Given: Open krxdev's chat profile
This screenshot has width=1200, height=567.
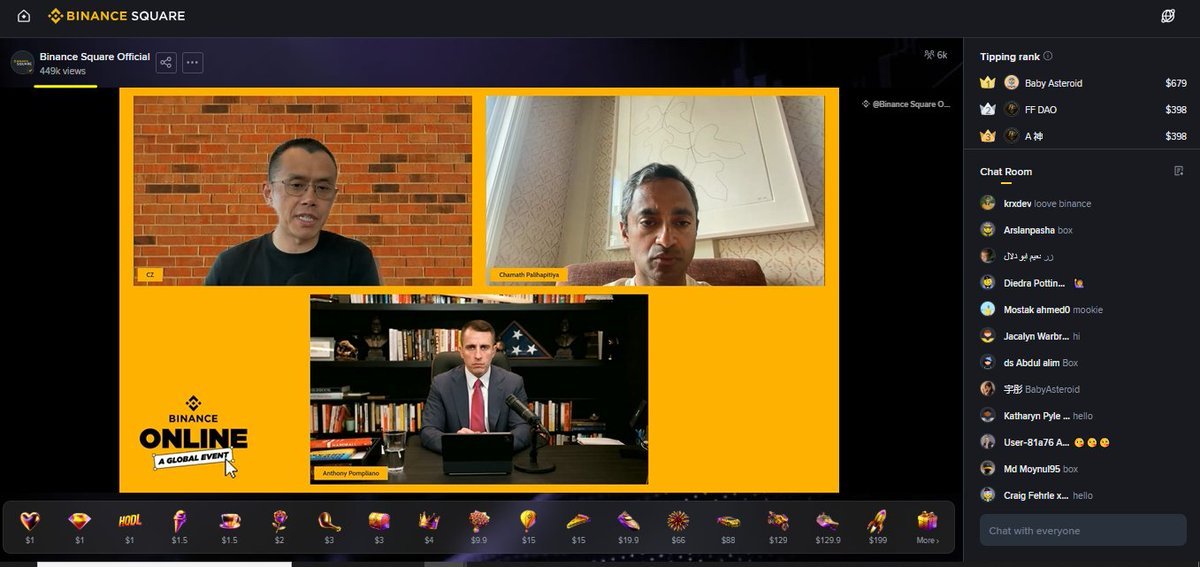Looking at the screenshot, I should (1036, 203).
